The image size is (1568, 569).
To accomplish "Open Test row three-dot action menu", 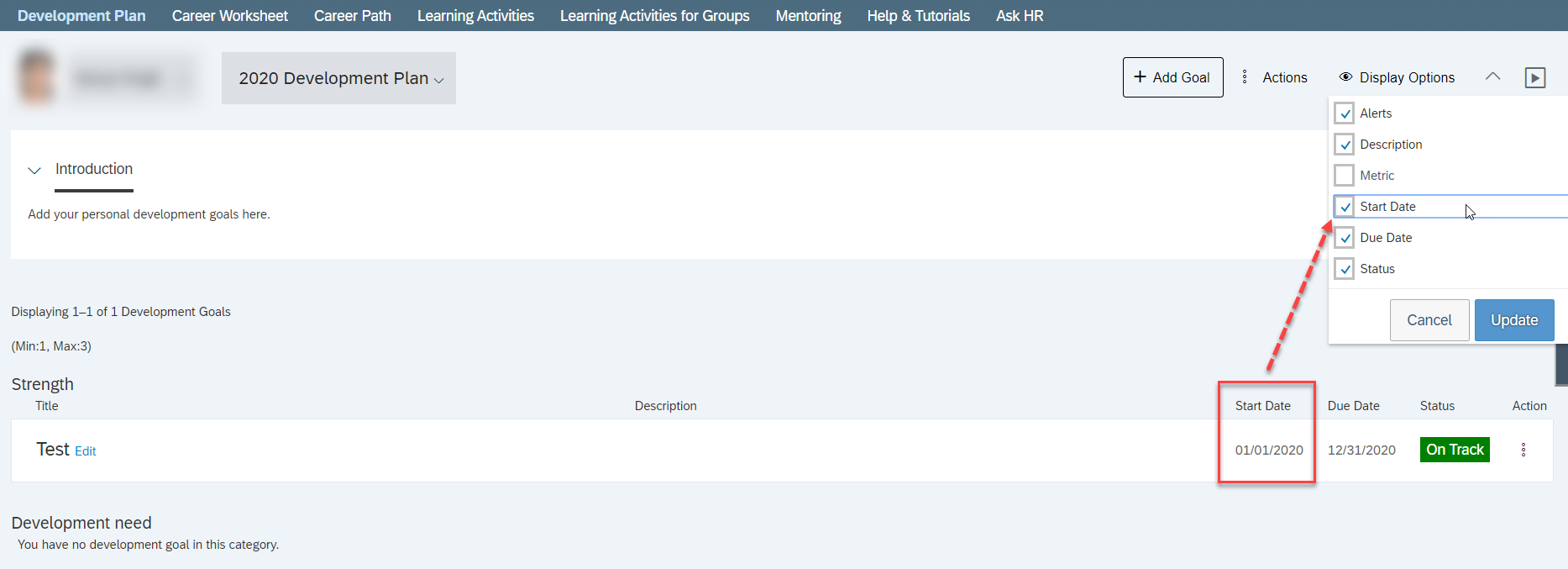I will click(1523, 450).
